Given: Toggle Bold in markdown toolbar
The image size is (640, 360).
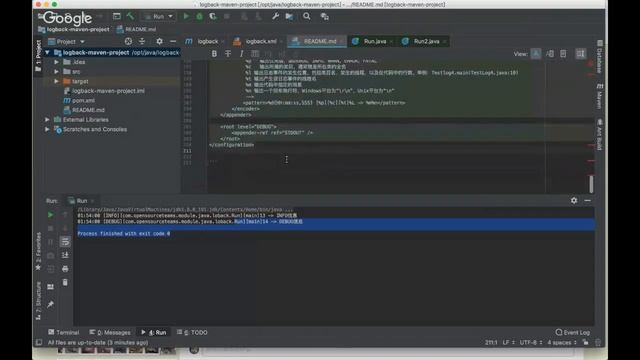Looking at the screenshot, I should tap(214, 53).
